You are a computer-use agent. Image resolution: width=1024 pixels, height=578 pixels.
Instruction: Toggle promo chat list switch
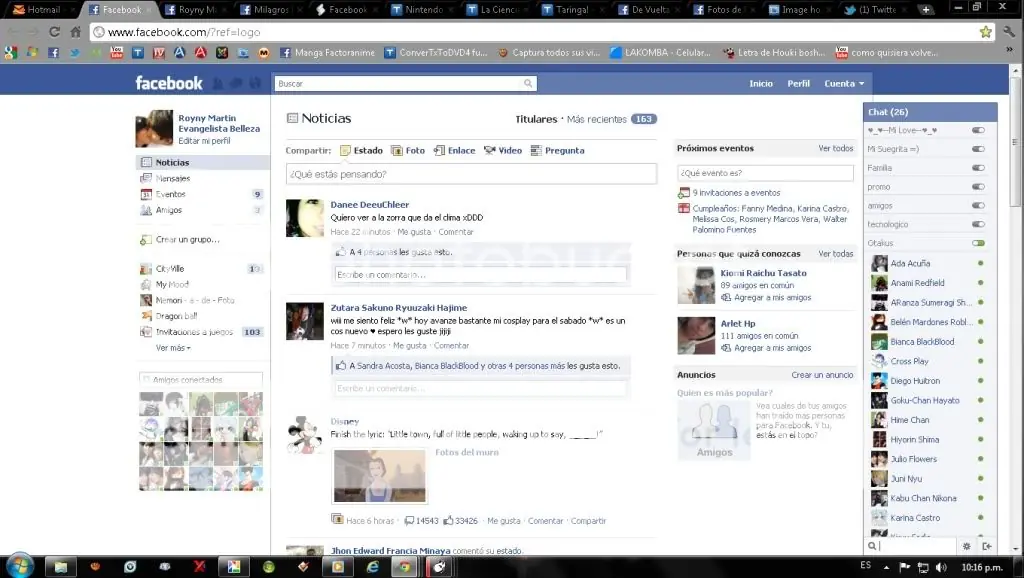point(978,187)
